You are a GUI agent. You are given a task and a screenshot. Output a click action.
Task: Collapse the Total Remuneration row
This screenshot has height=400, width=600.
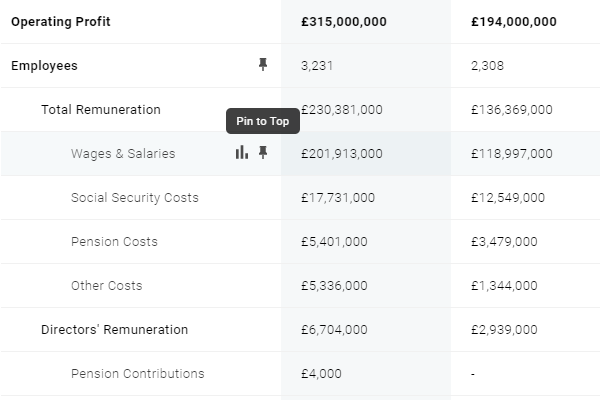click(x=101, y=110)
